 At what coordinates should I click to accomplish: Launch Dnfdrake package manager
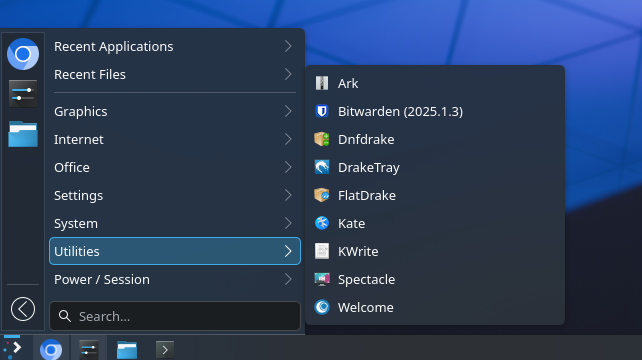(x=435, y=139)
